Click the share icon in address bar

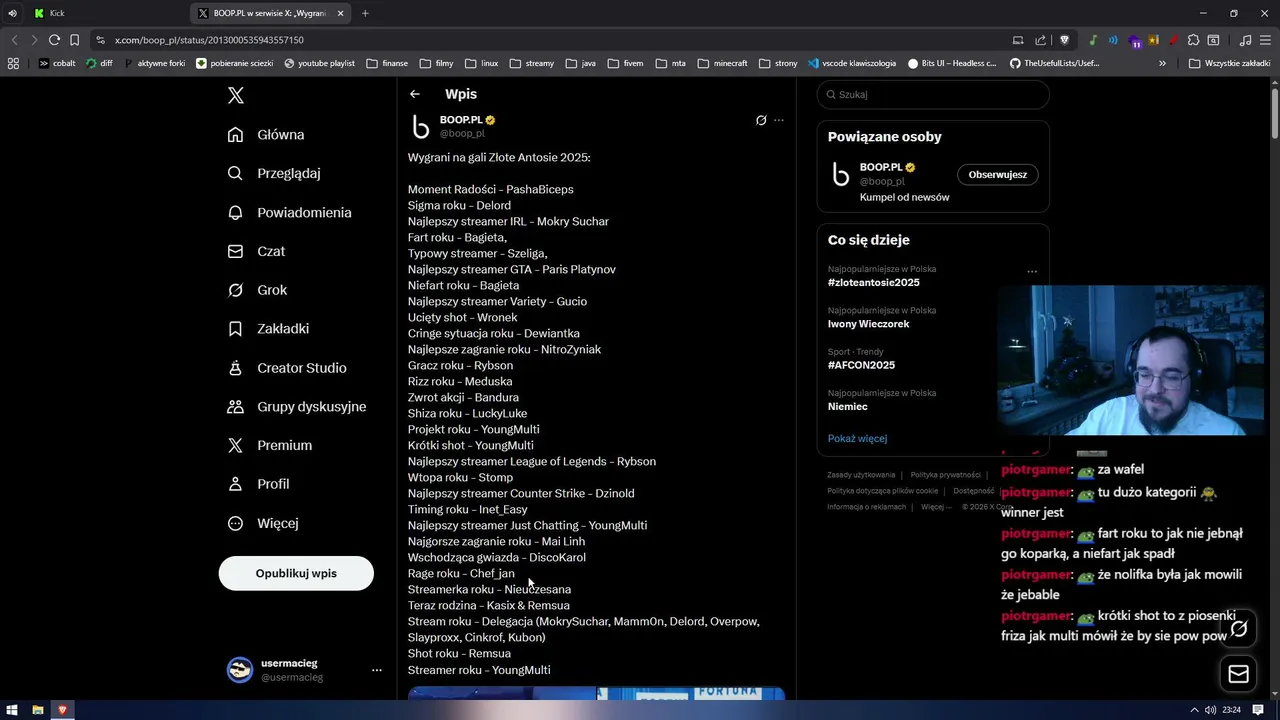click(x=1040, y=40)
